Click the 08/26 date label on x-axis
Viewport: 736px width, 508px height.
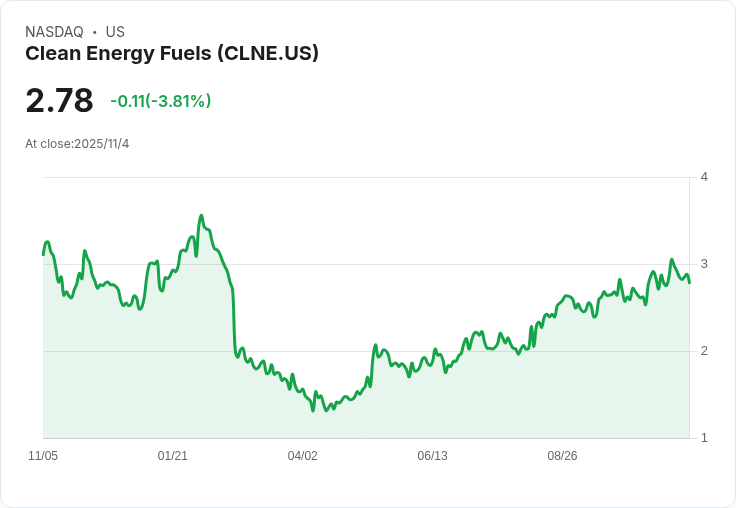pyautogui.click(x=562, y=456)
